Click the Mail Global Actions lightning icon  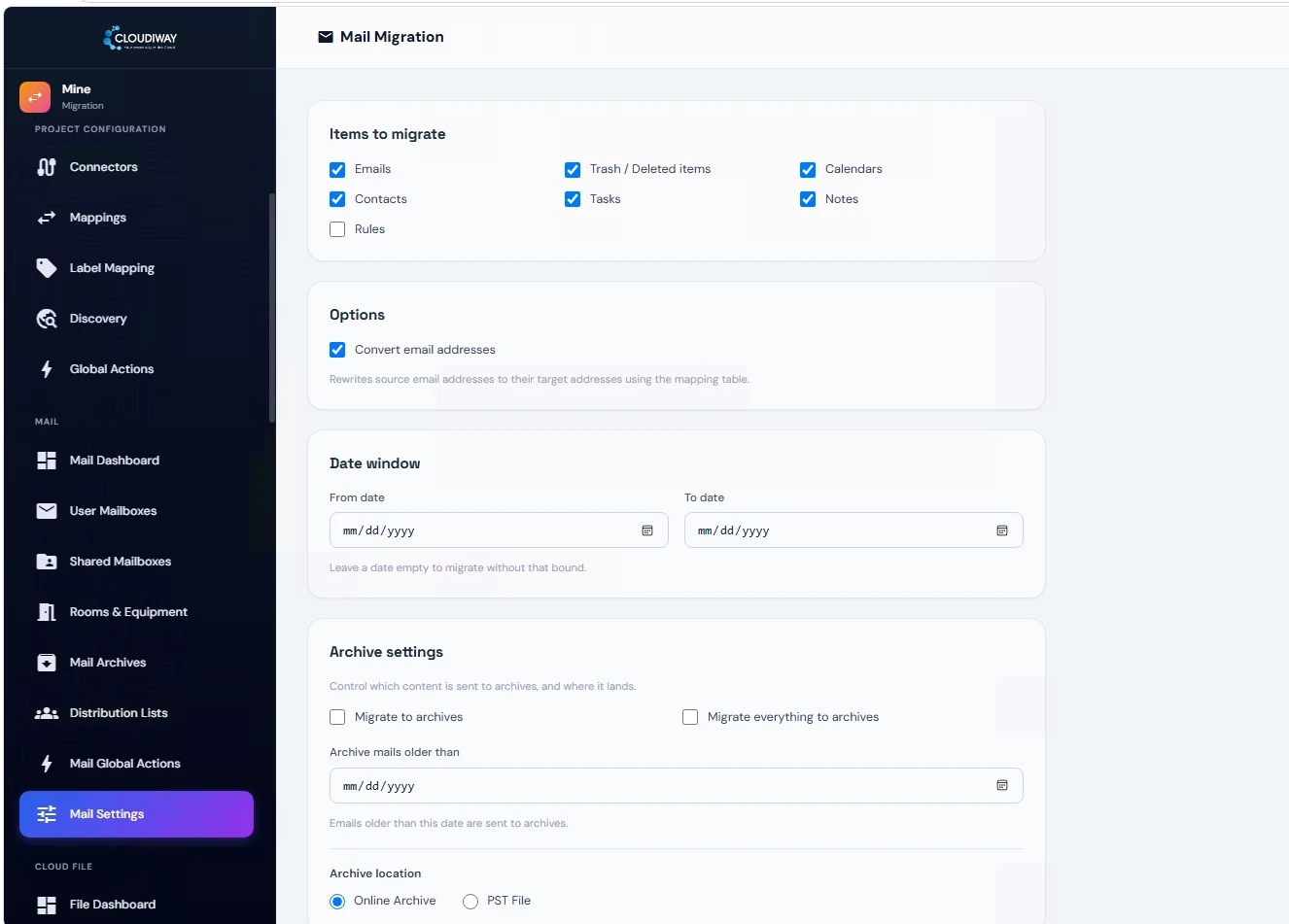(47, 764)
